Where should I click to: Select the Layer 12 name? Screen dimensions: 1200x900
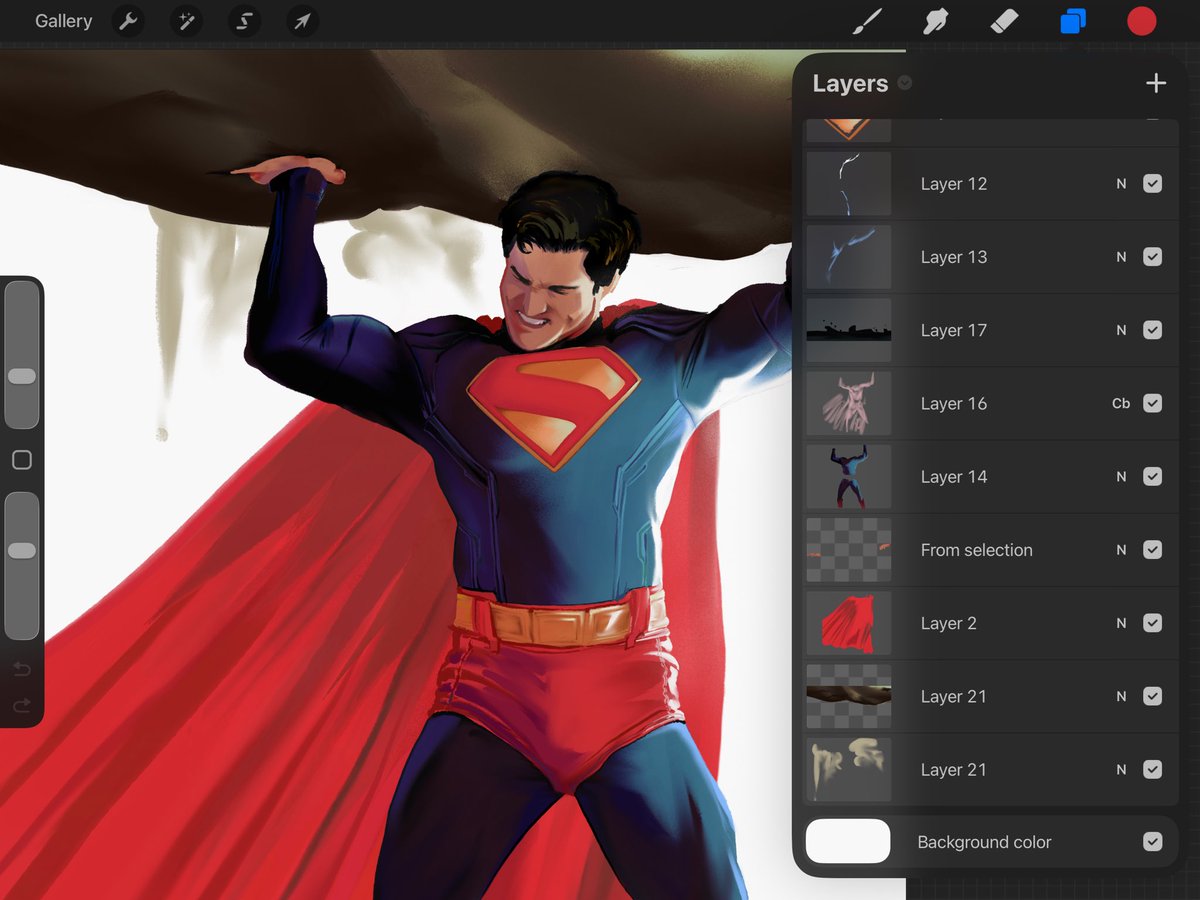[954, 184]
